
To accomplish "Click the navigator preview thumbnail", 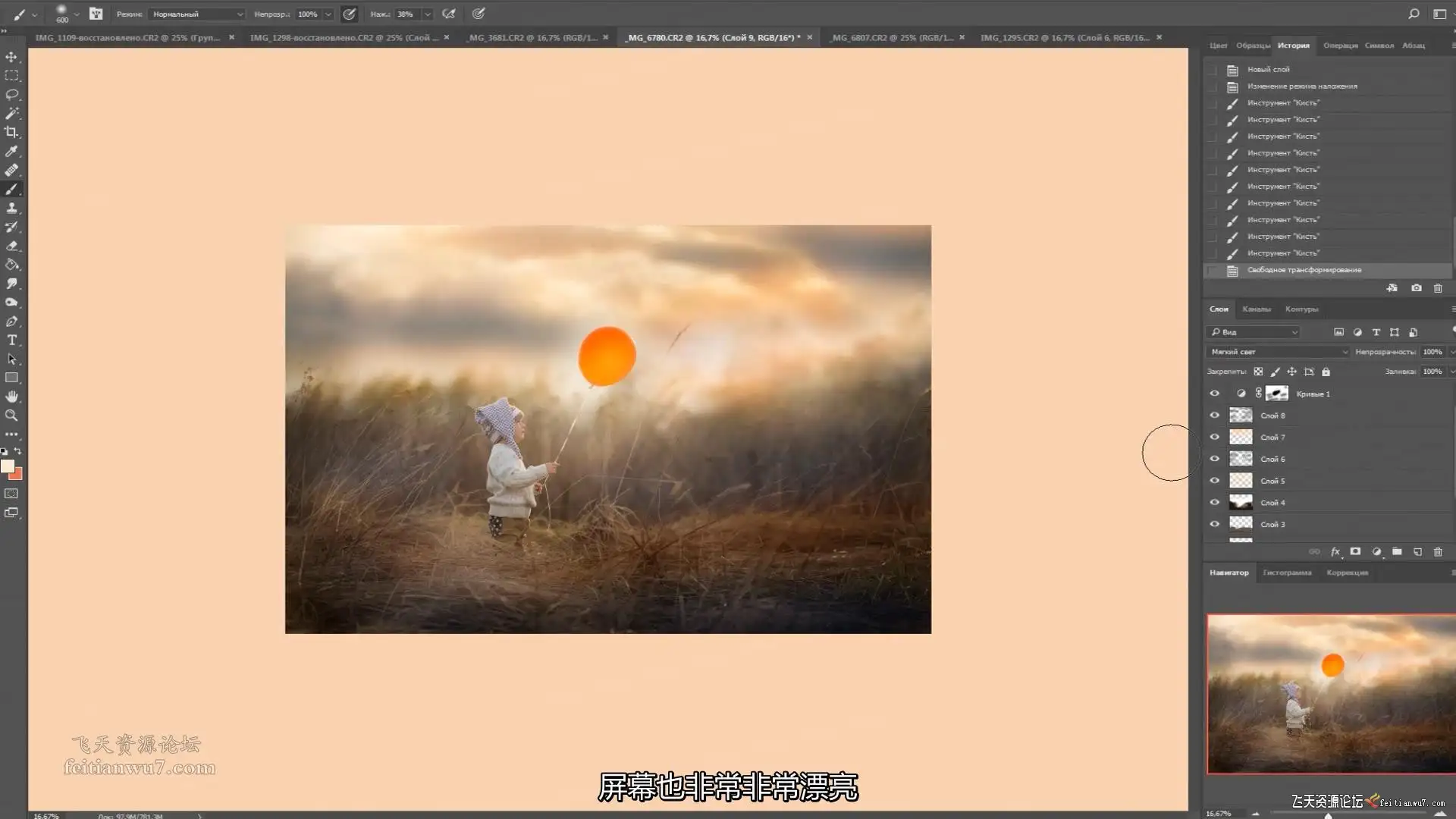I will pyautogui.click(x=1331, y=694).
